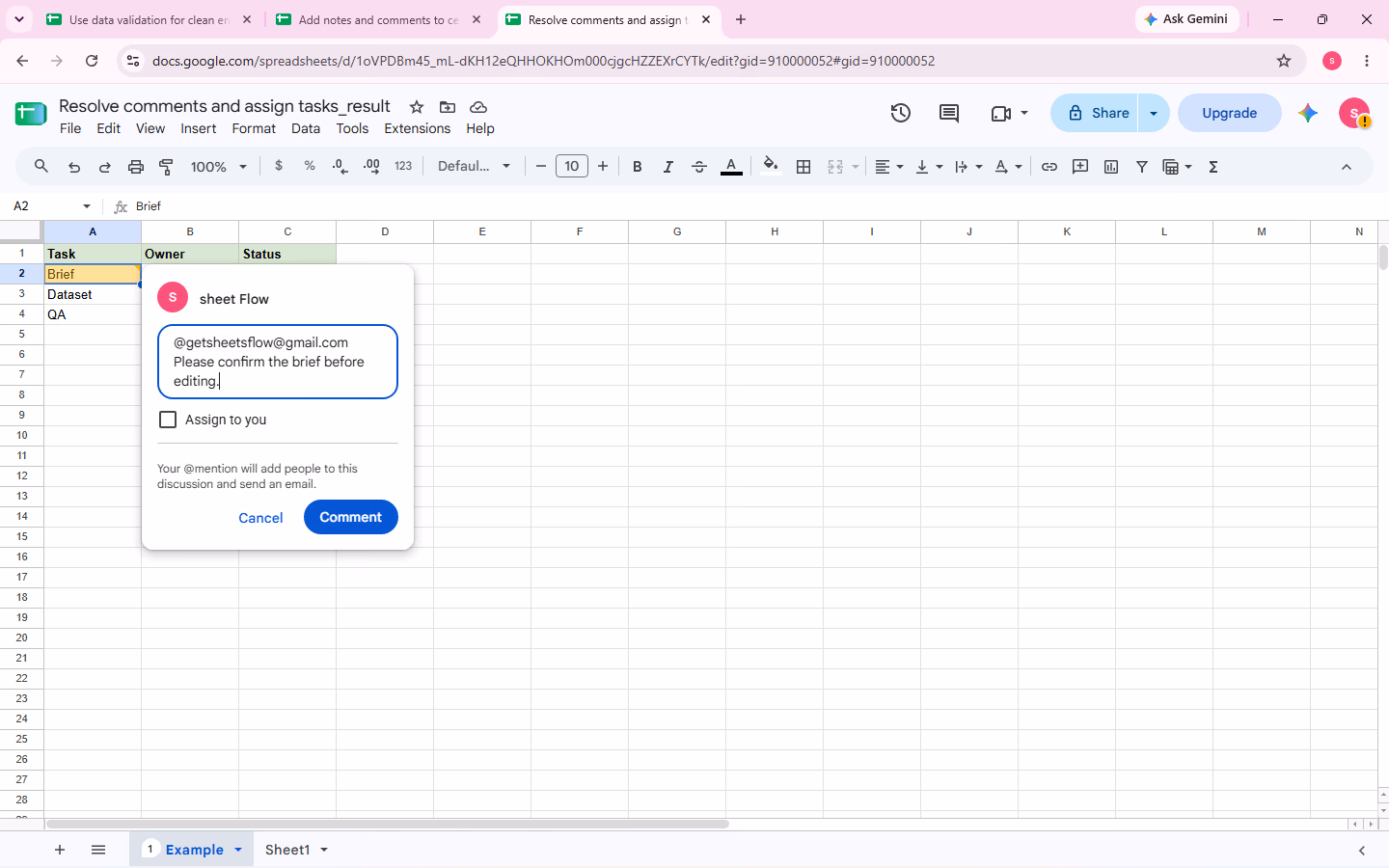Star this spreadsheet
The image size is (1389, 868).
[417, 107]
